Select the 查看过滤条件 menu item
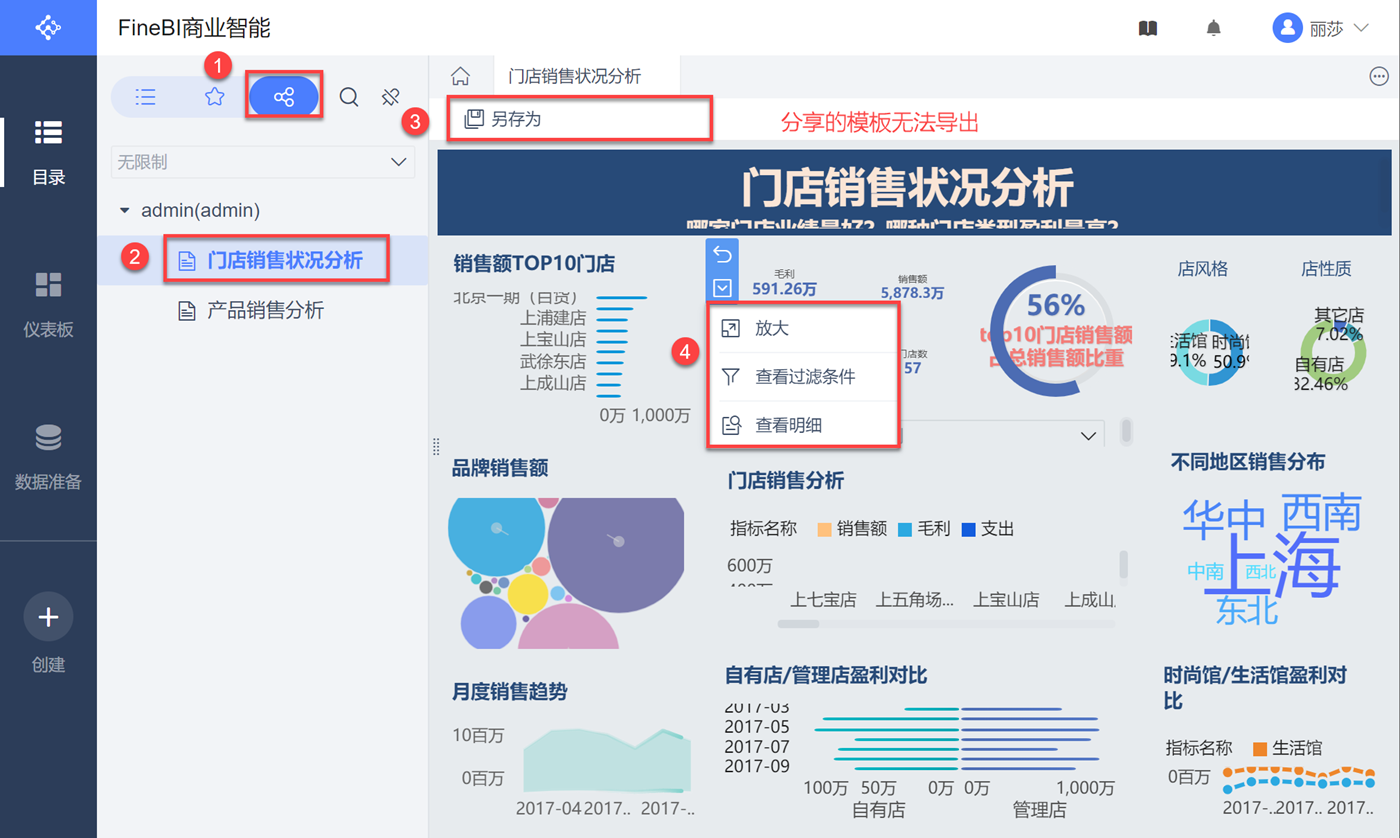The image size is (1400, 838). coord(804,377)
